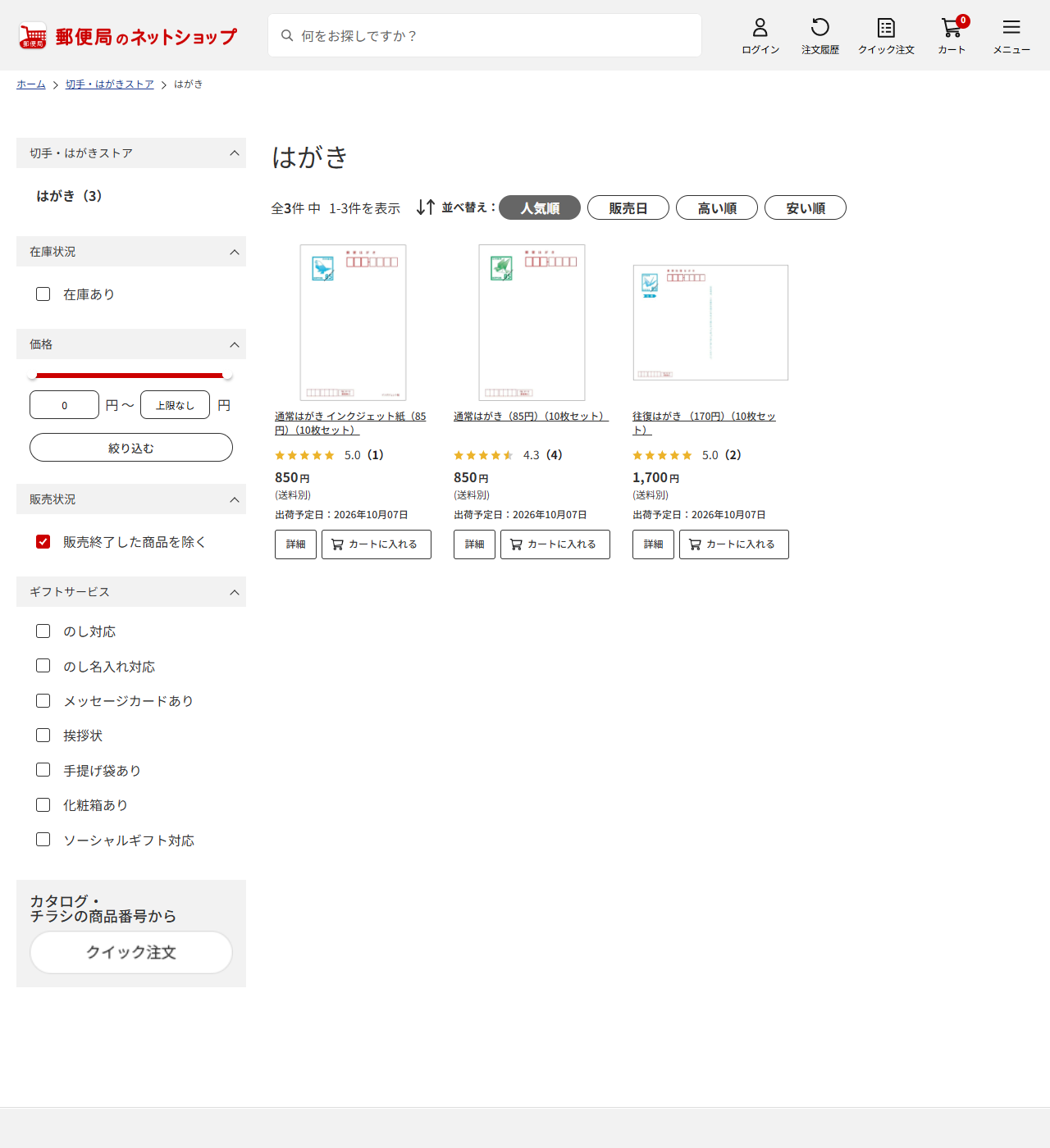
Task: Check メッセージカードあり checkbox
Action: (x=43, y=700)
